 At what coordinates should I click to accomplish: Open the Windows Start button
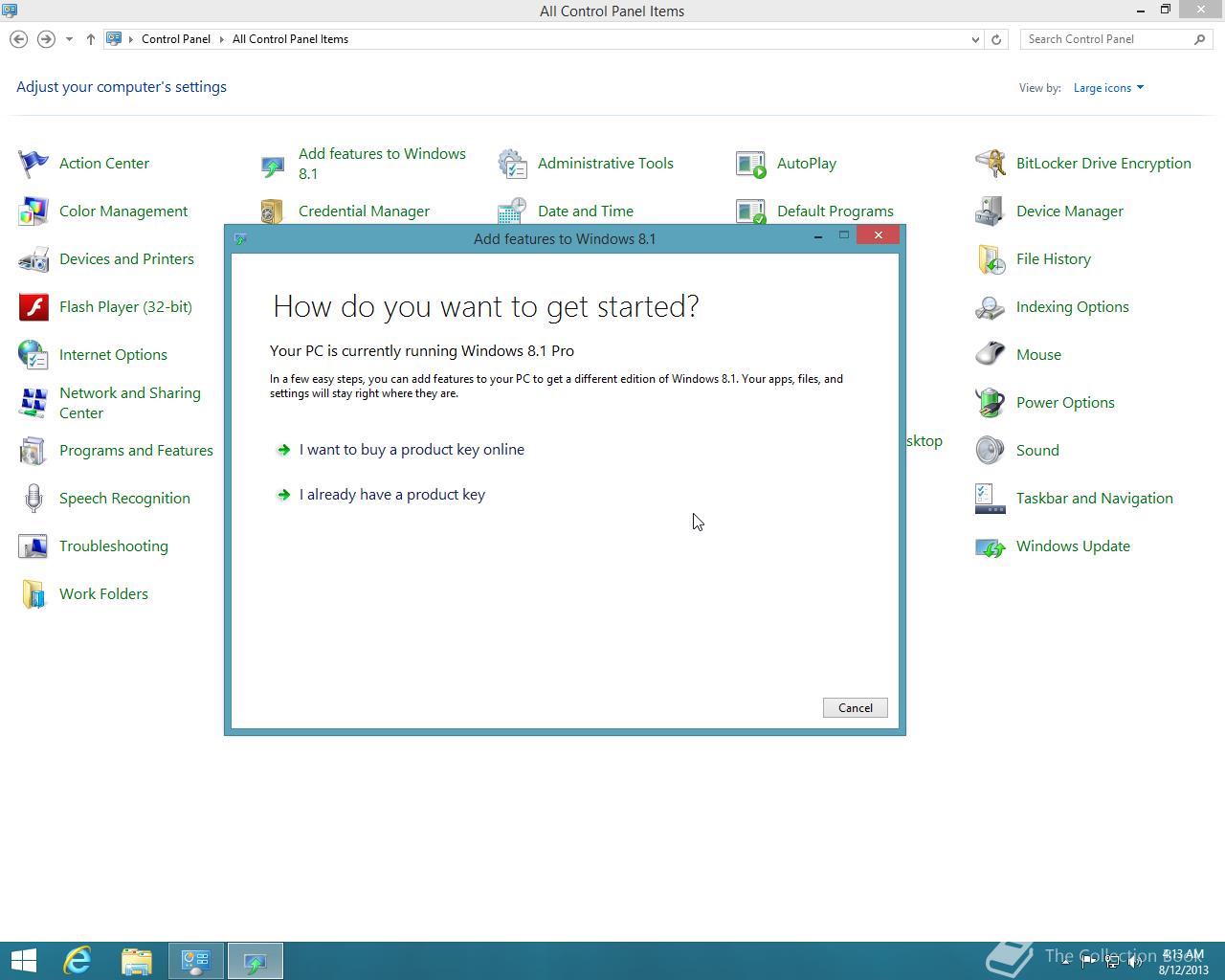pyautogui.click(x=23, y=961)
